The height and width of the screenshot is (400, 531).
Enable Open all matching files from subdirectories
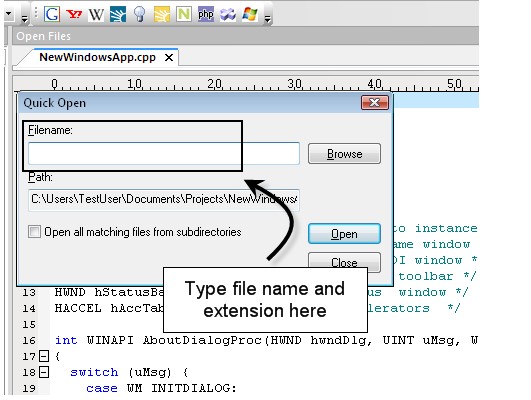[34, 232]
